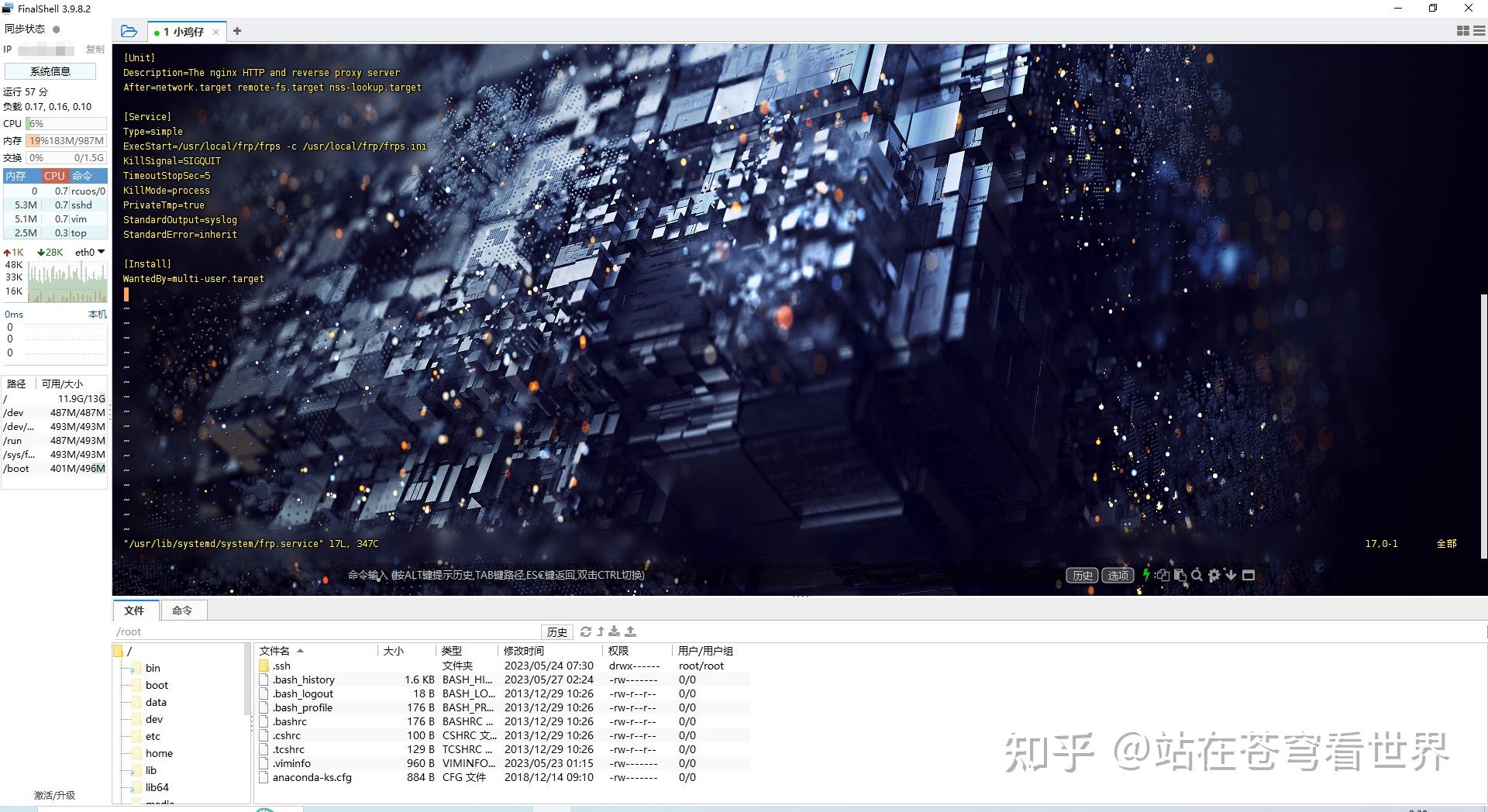Sort files by 类型 column header
Viewport: 1488px width, 812px height.
pyautogui.click(x=467, y=651)
